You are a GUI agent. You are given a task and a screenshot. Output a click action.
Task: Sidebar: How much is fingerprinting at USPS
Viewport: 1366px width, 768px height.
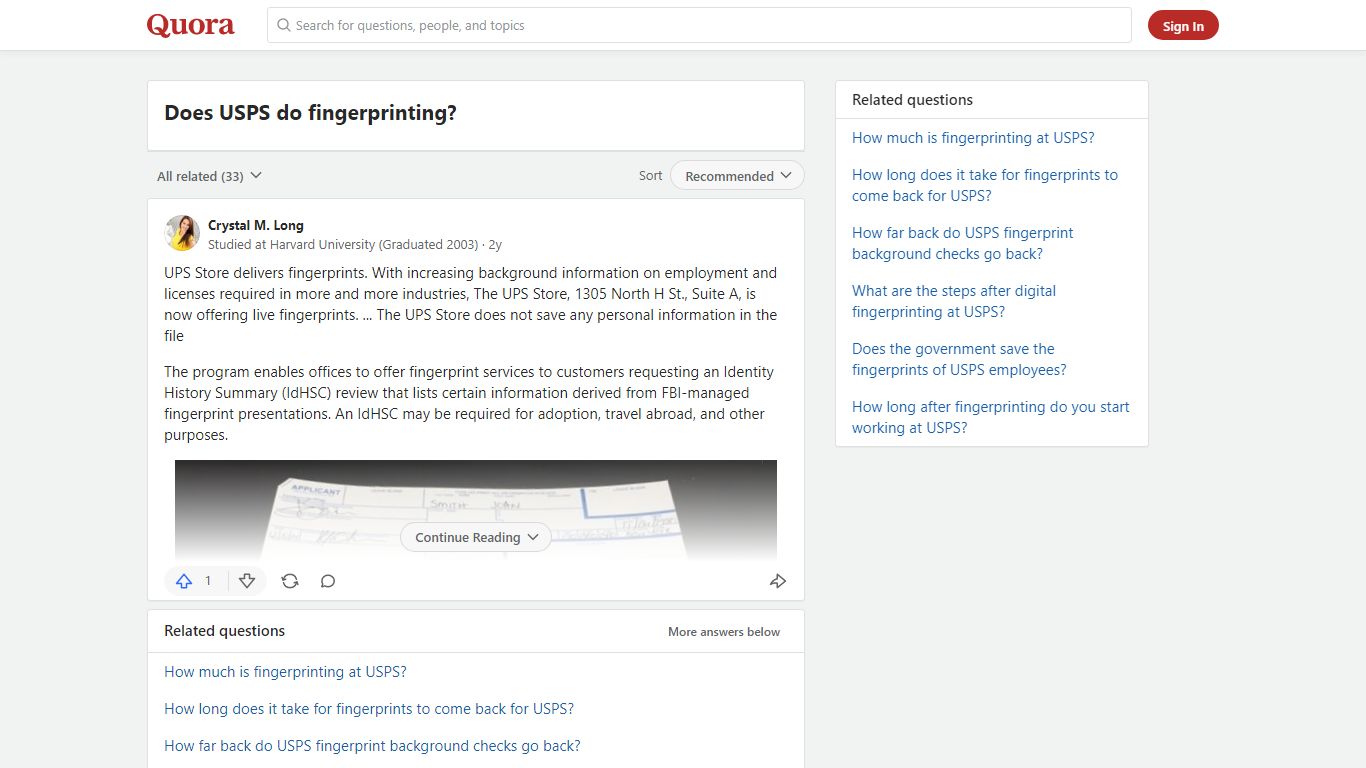(973, 138)
